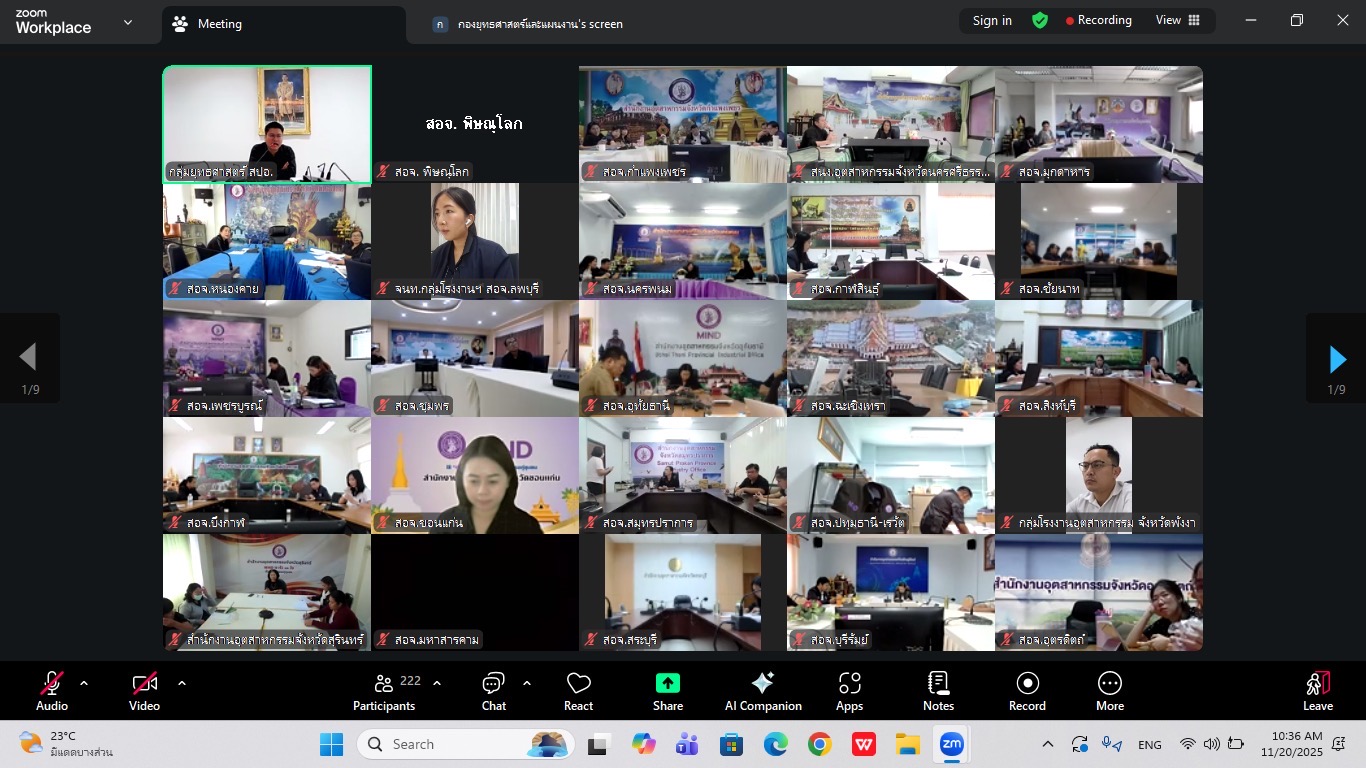Expand video options arrow beside Video
The height and width of the screenshot is (768, 1366).
point(182,683)
